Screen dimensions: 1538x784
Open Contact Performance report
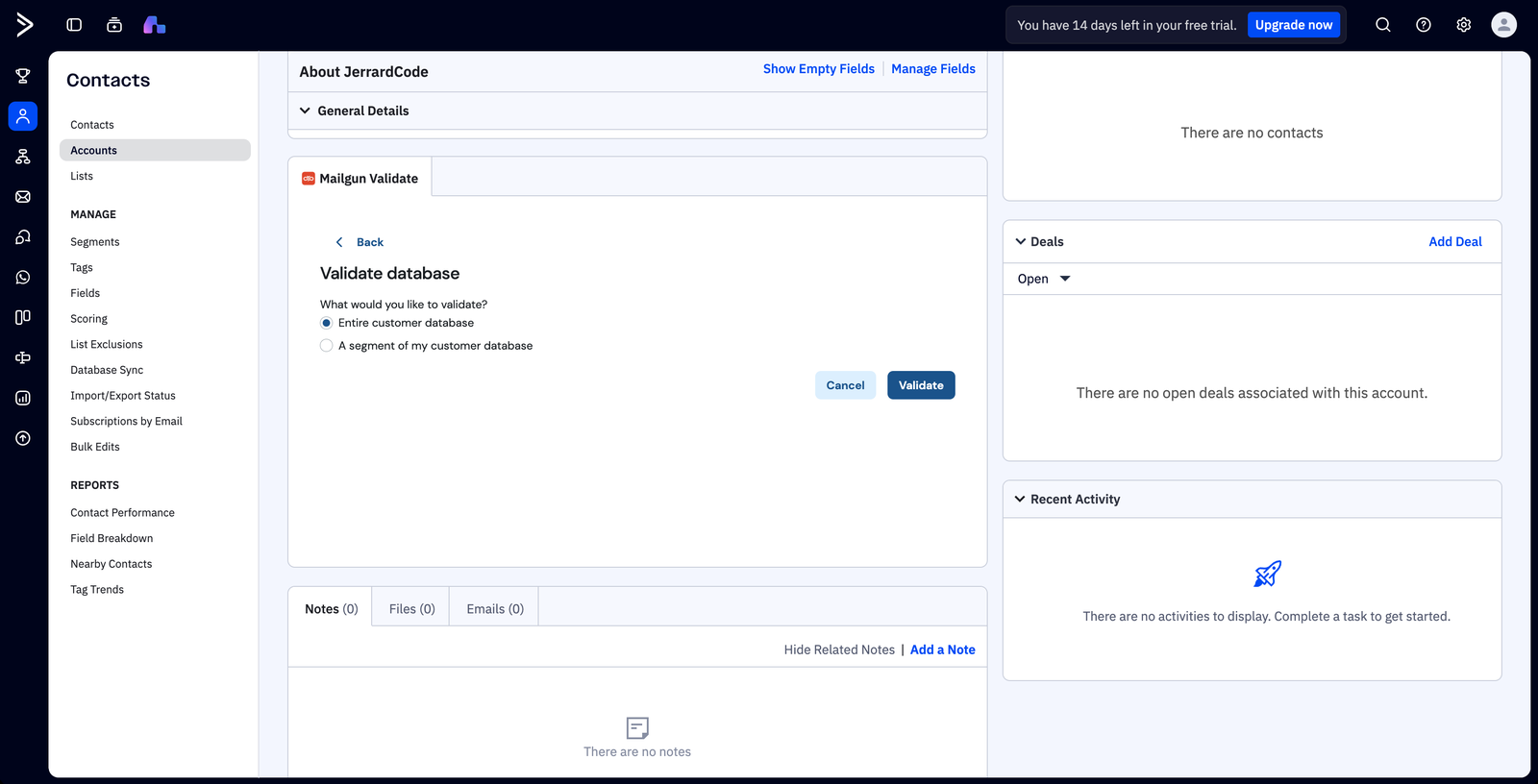122,513
